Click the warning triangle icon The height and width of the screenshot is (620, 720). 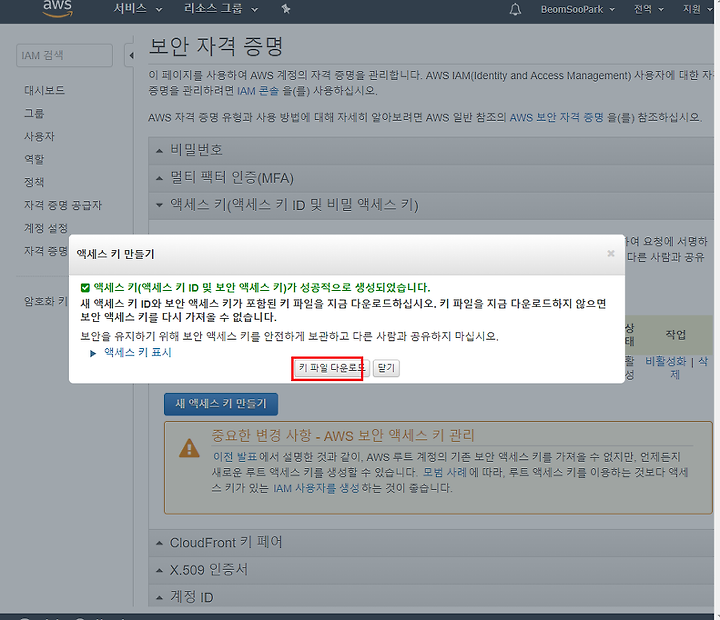coord(189,448)
